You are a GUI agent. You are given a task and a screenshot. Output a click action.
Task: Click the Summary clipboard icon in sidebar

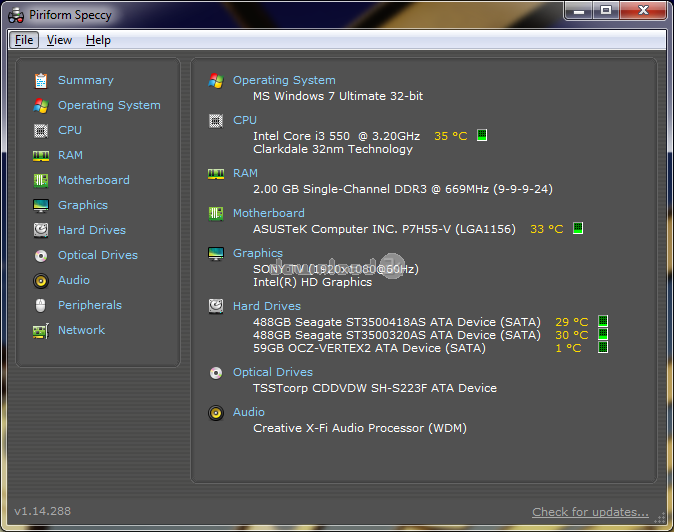click(x=41, y=80)
